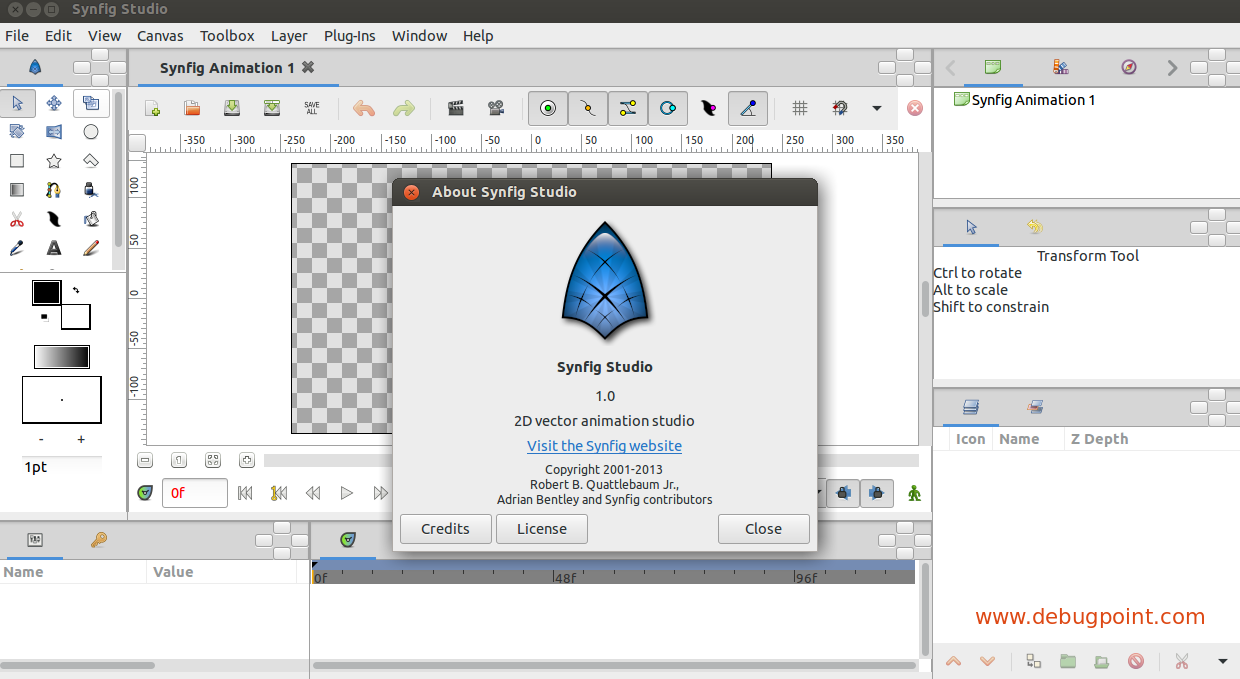Toggle angle handles display
The height and width of the screenshot is (679, 1240).
748,108
